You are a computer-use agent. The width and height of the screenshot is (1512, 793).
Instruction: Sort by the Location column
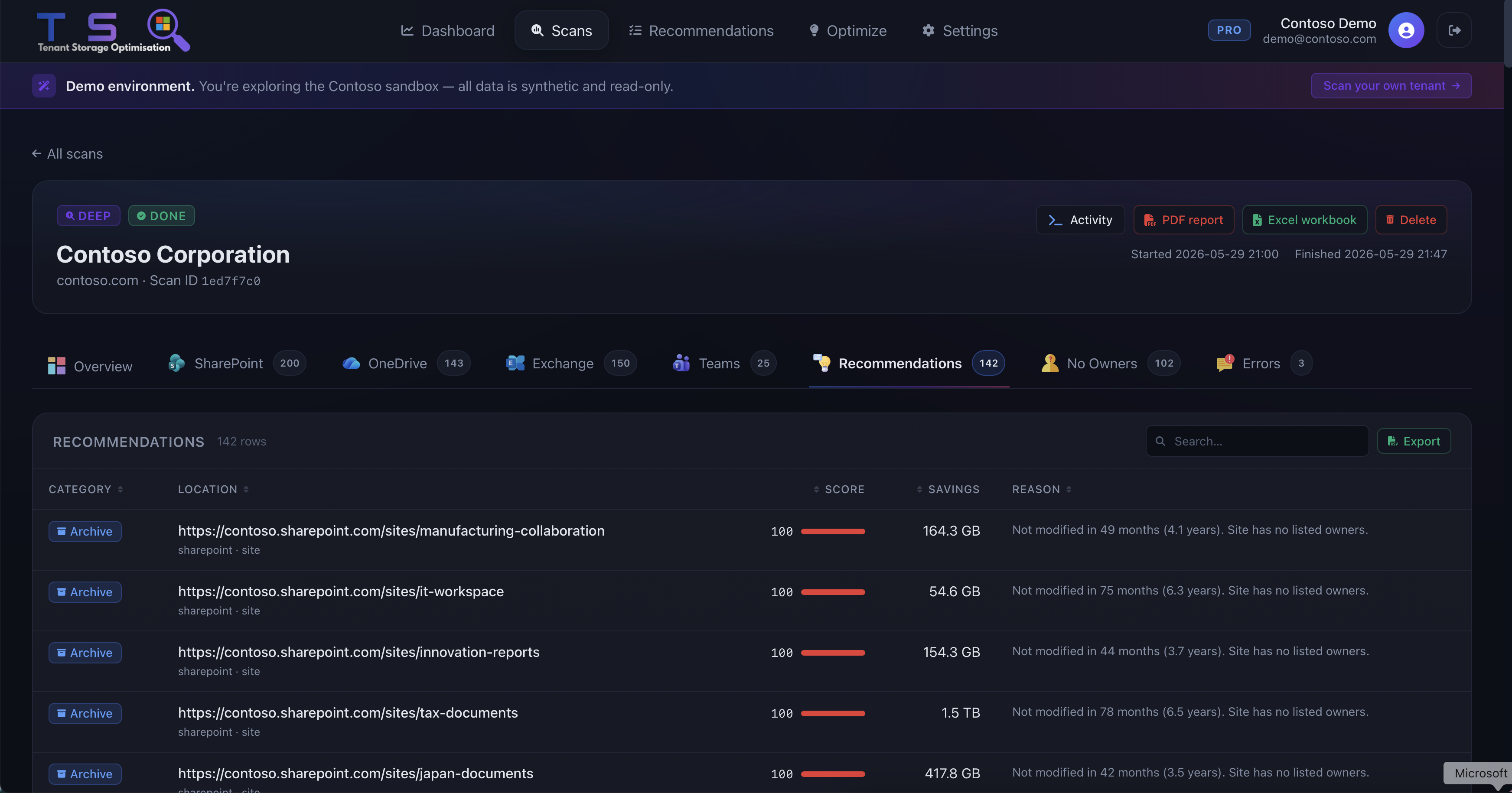click(x=214, y=489)
